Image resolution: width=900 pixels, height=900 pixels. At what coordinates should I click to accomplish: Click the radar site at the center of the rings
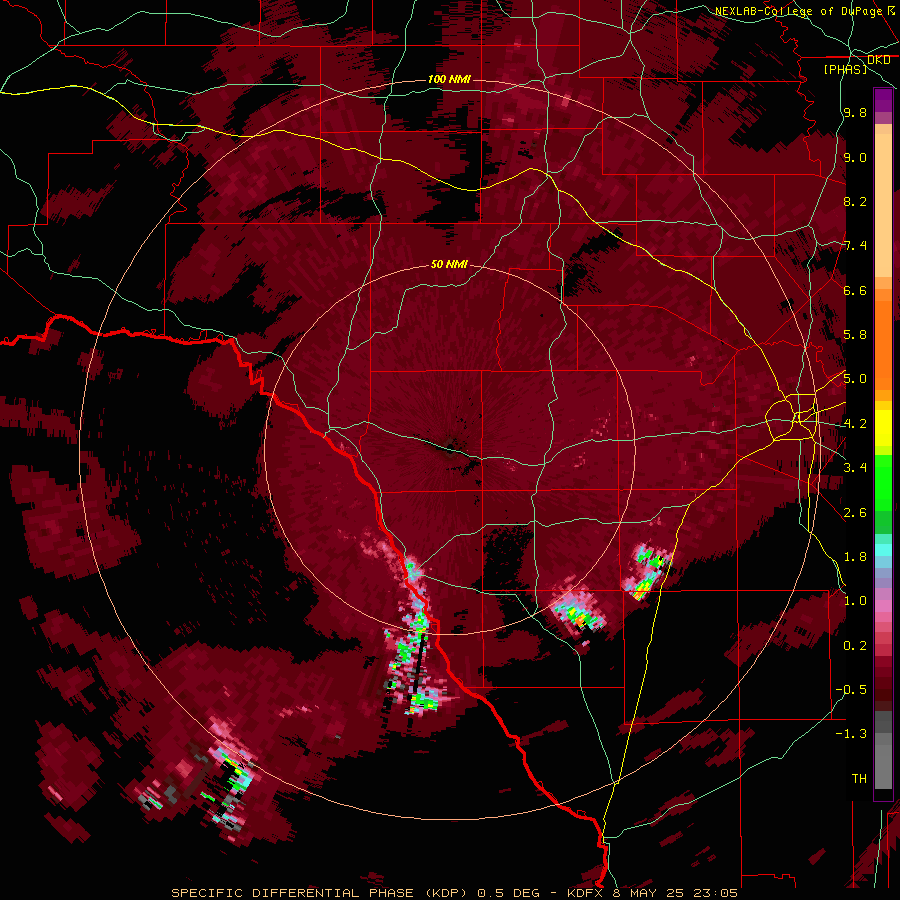(449, 449)
